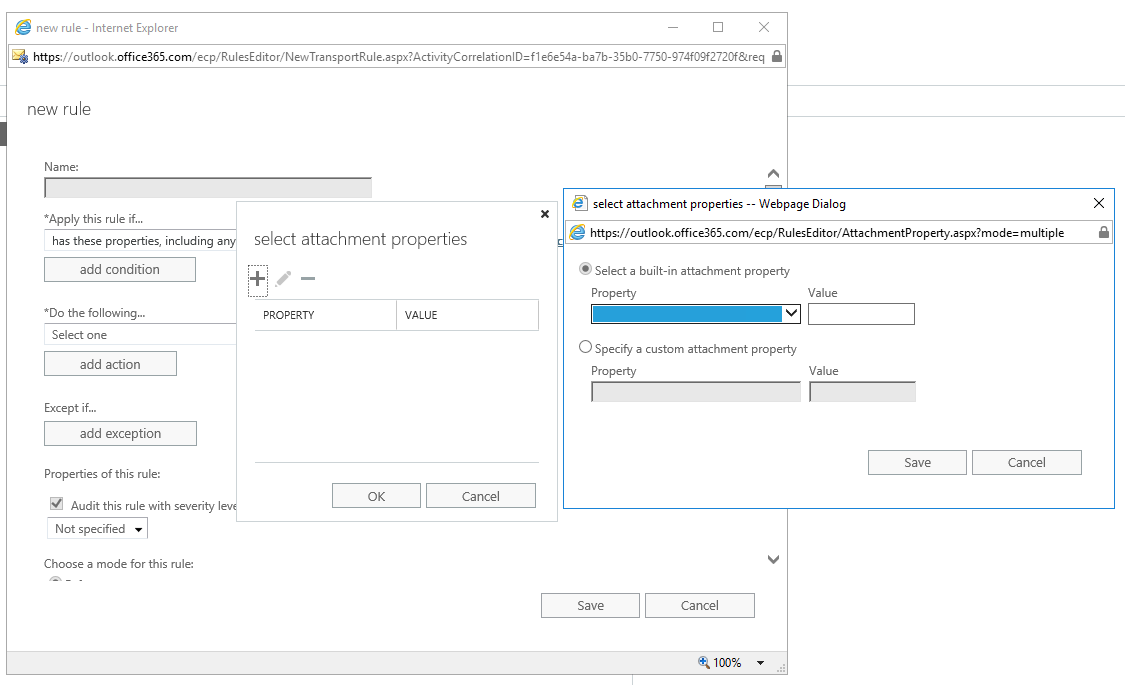Click the minus remove icon in attachment properties
This screenshot has height=685, width=1125.
308,278
